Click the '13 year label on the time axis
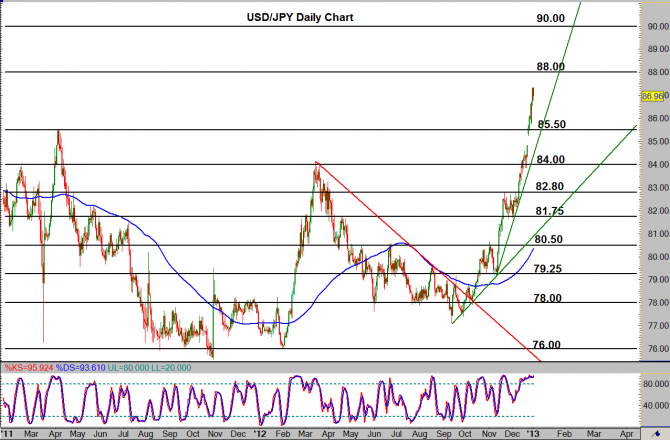The image size is (670, 440). (533, 434)
